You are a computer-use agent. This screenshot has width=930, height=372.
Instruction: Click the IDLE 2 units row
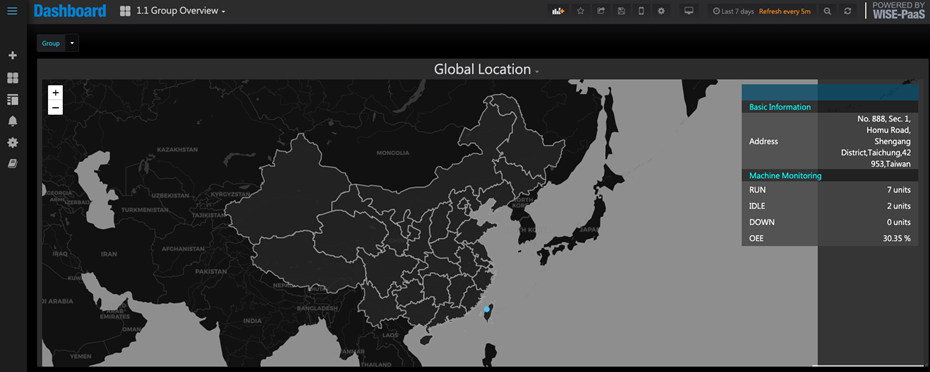[830, 206]
